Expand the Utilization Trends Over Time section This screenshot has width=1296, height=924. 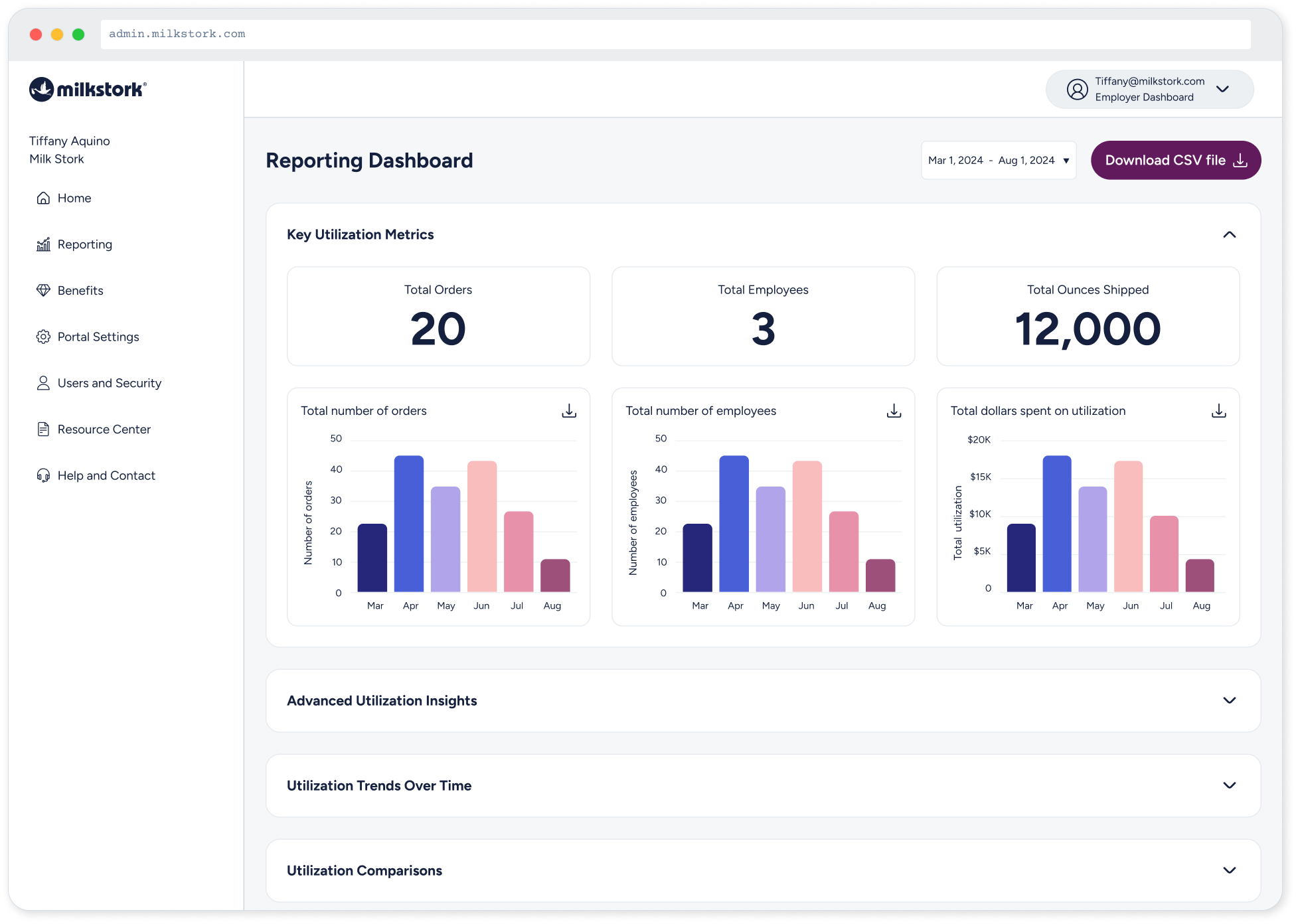coord(1229,785)
